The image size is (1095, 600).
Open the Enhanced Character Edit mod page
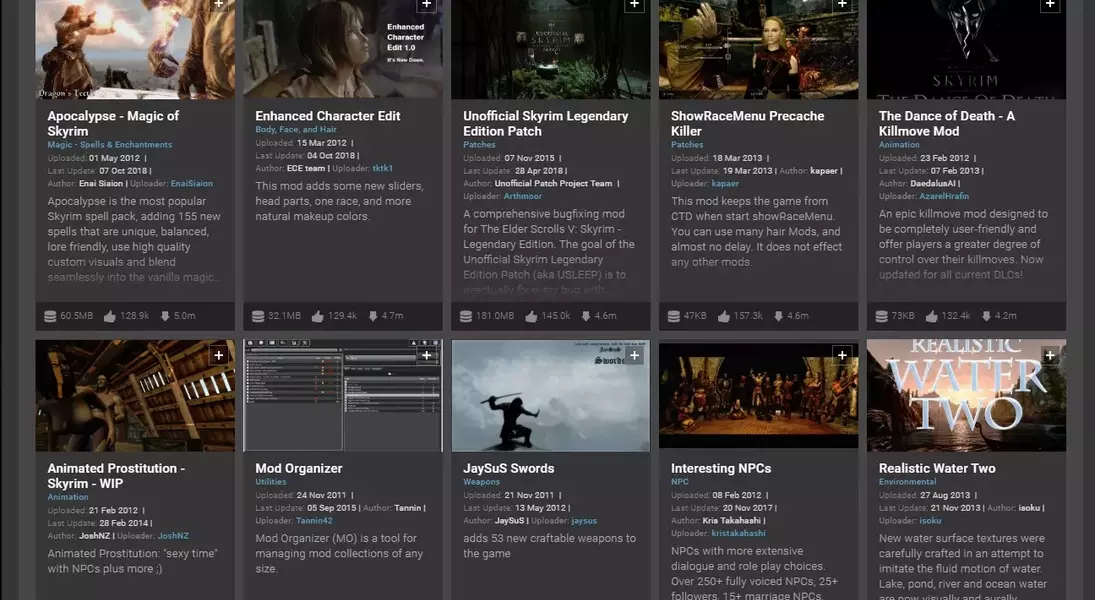328,116
